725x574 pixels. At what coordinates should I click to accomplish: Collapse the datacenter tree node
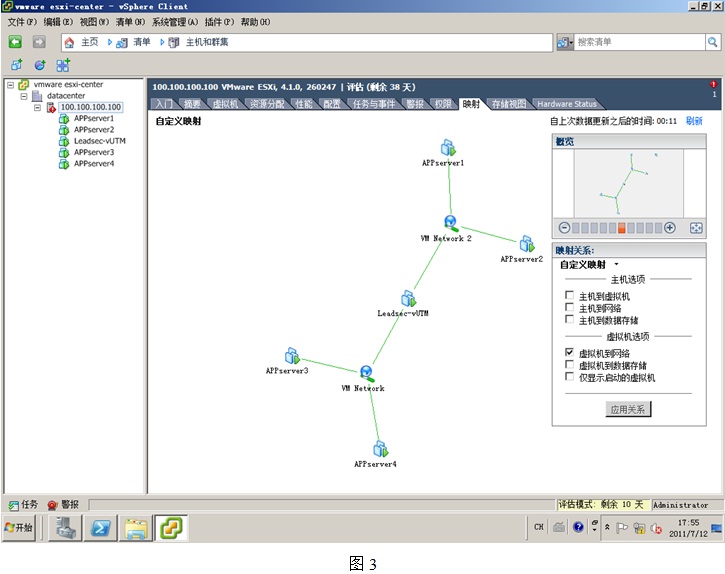(x=24, y=96)
